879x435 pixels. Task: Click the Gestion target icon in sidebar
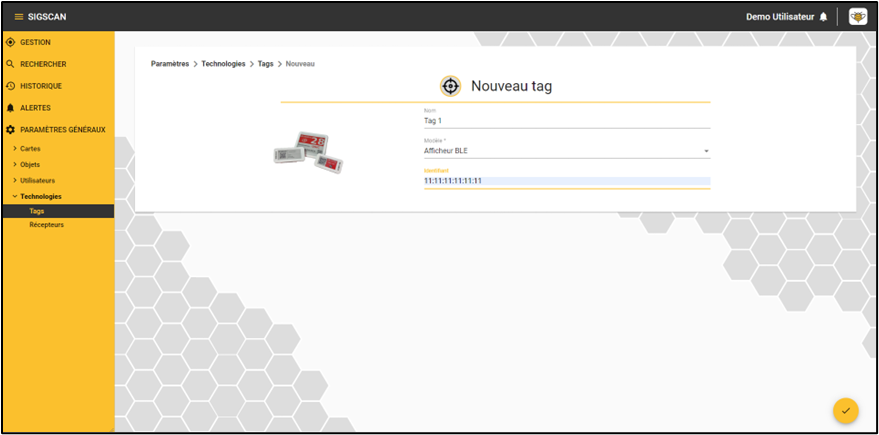[10, 42]
